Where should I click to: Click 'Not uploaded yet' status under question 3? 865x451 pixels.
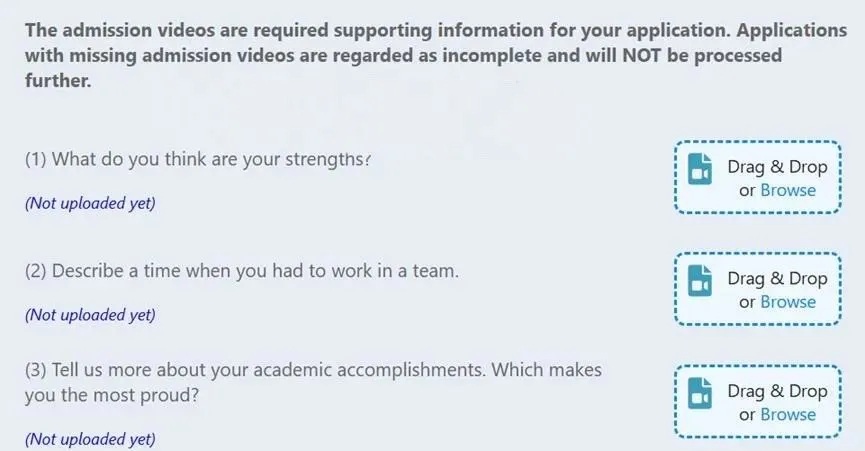[90, 439]
